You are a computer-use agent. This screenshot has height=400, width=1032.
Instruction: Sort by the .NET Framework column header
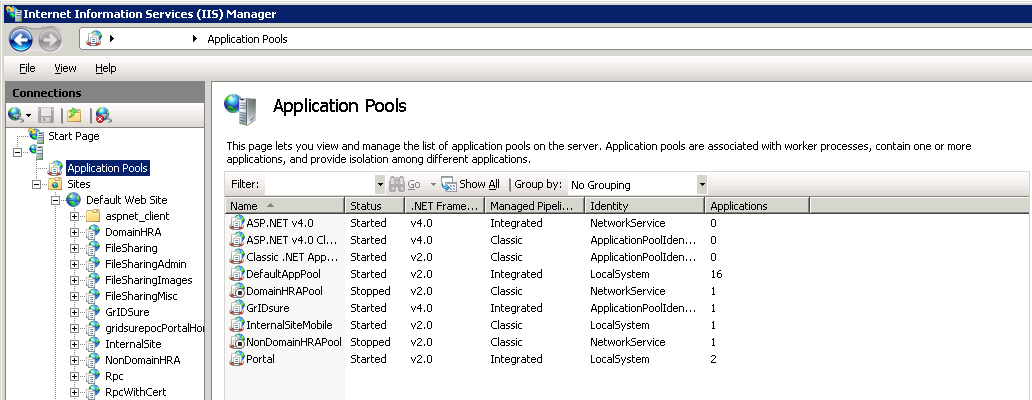tap(444, 206)
